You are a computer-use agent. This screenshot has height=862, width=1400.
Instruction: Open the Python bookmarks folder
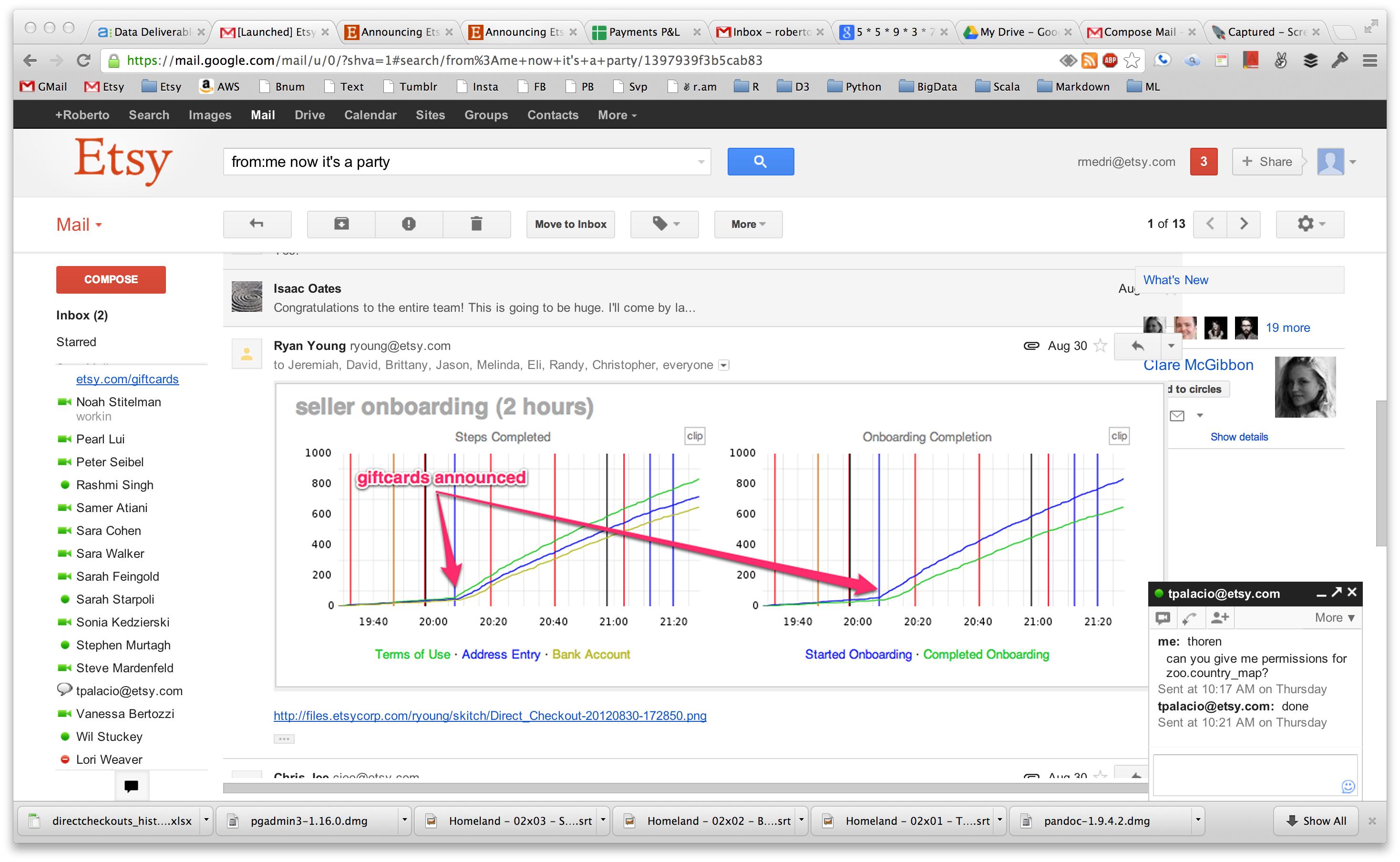pos(854,87)
